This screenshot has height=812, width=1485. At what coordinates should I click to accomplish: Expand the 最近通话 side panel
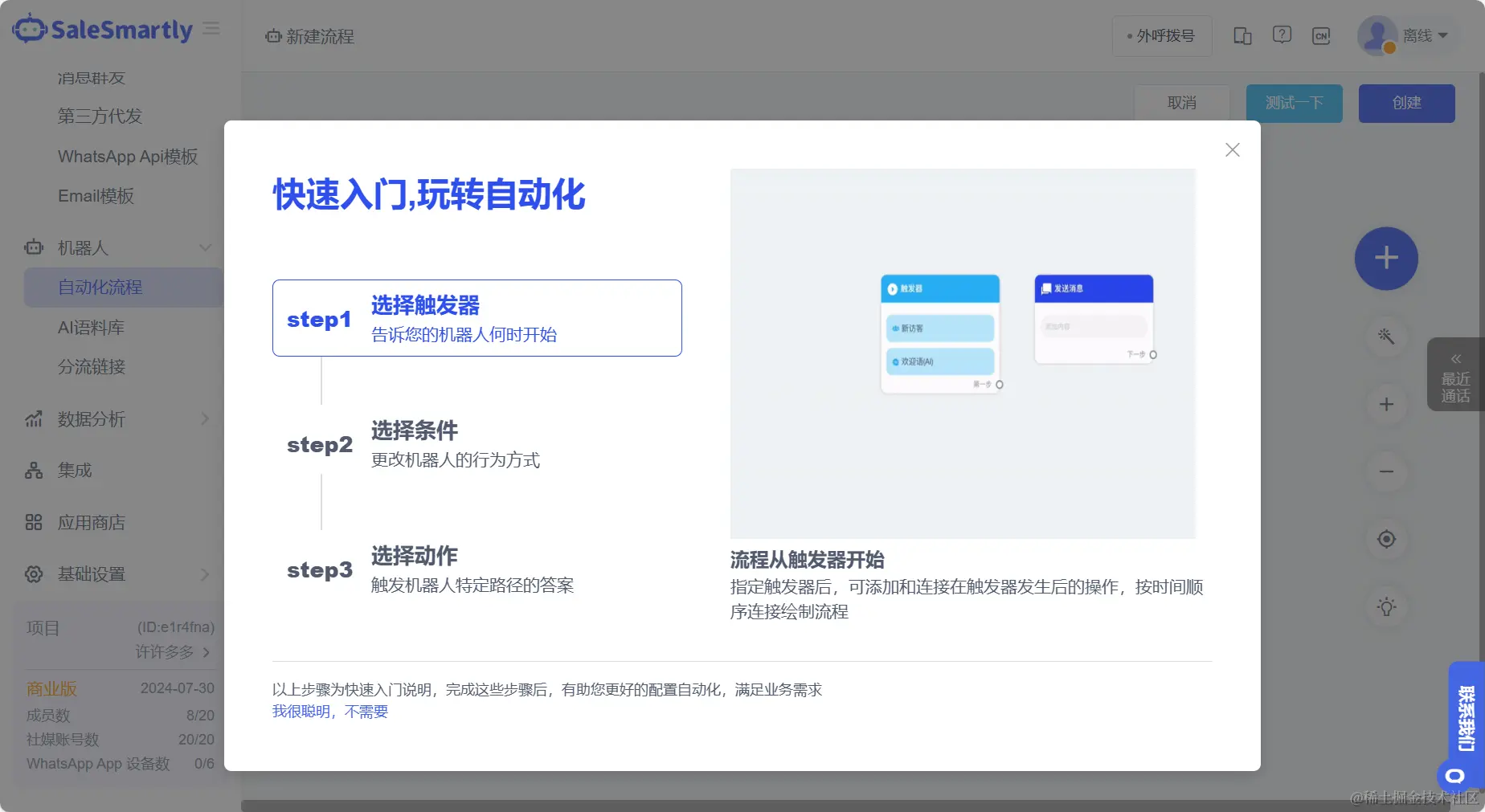(x=1455, y=374)
